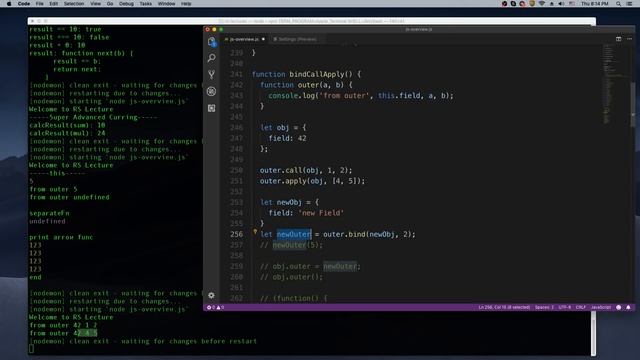Change line ending via CRLF status item
640x360 pixels.
581,307
